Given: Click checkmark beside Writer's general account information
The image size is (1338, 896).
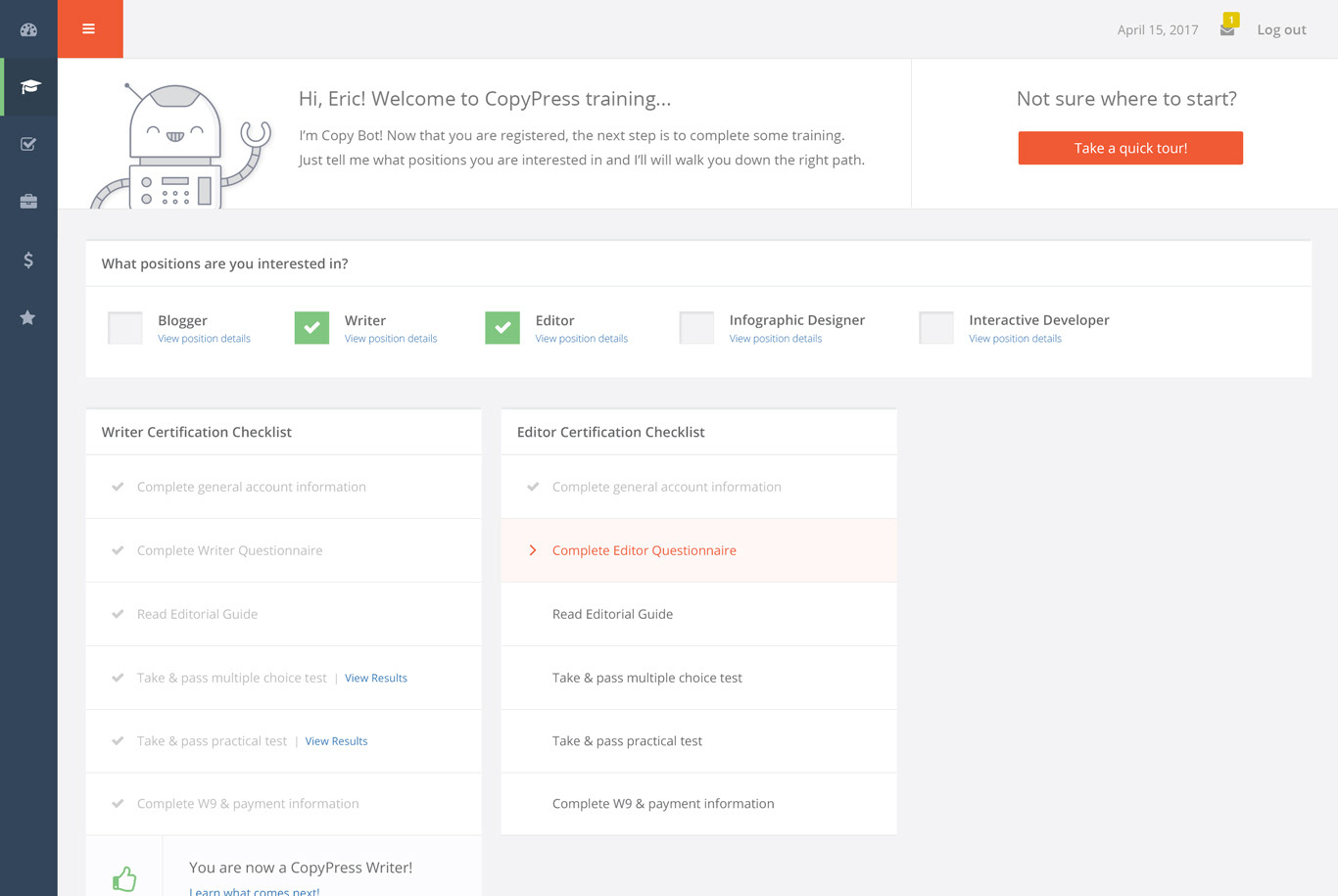Looking at the screenshot, I should coord(118,487).
